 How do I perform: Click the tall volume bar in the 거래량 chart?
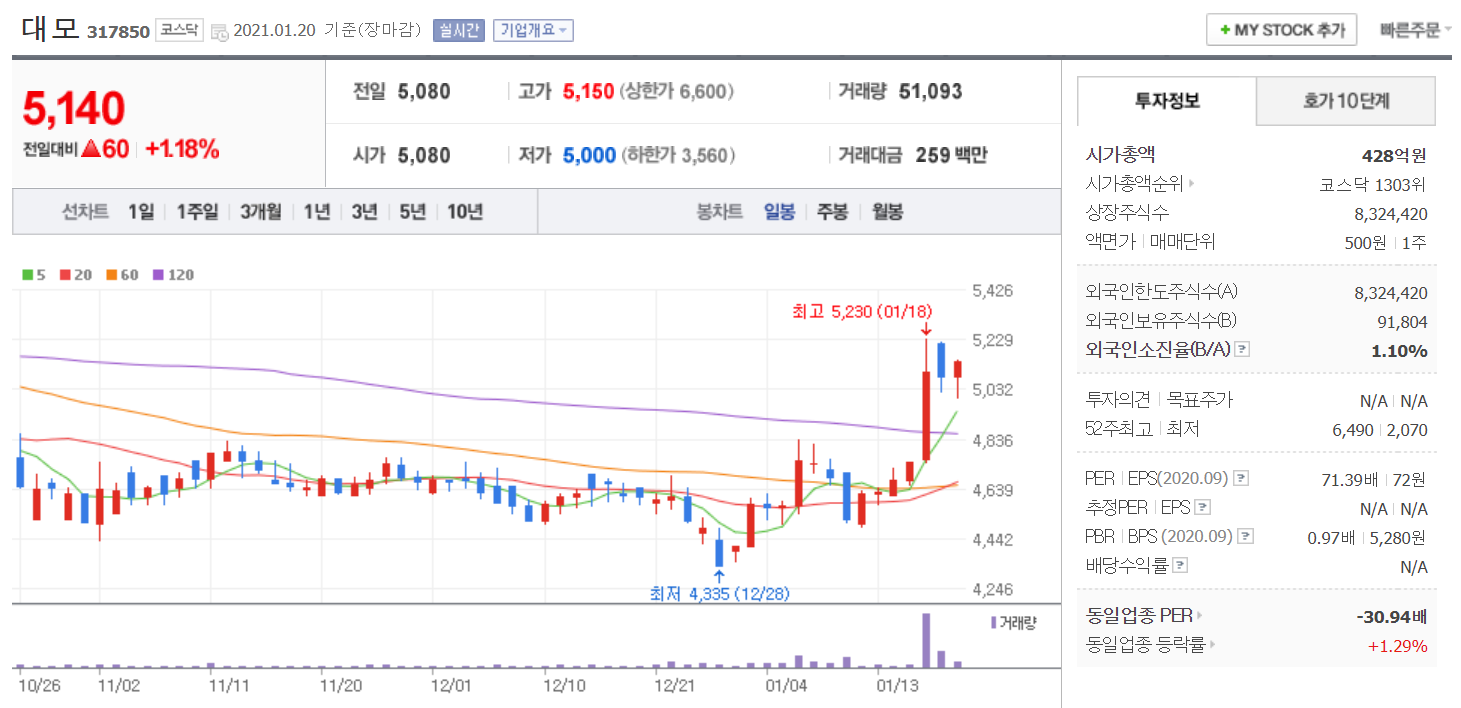[926, 640]
